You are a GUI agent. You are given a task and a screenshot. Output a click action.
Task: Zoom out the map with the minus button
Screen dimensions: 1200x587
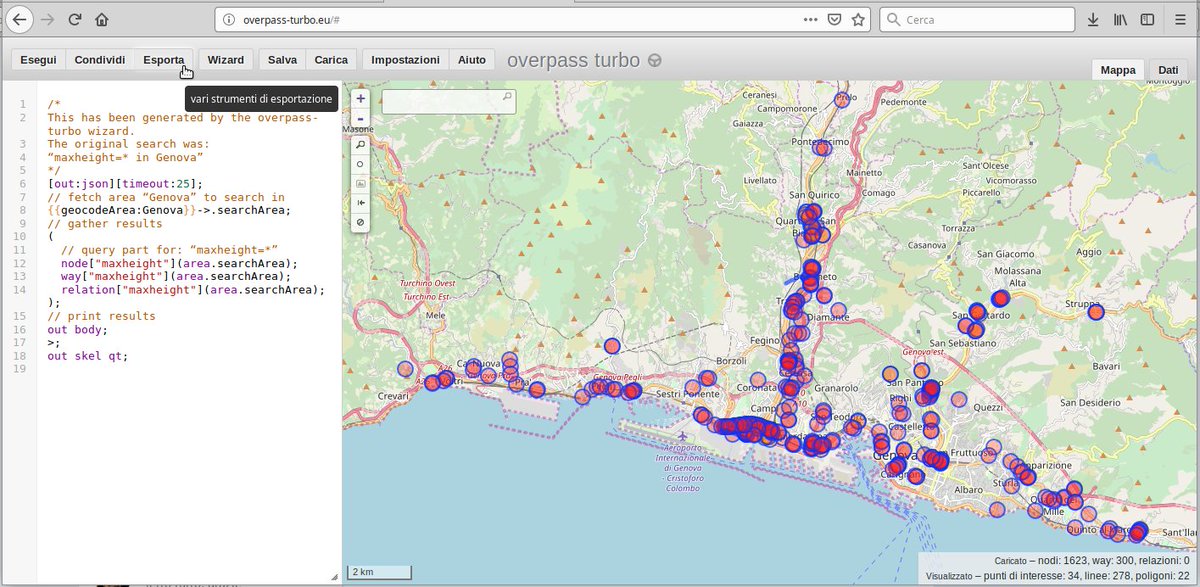click(x=360, y=118)
